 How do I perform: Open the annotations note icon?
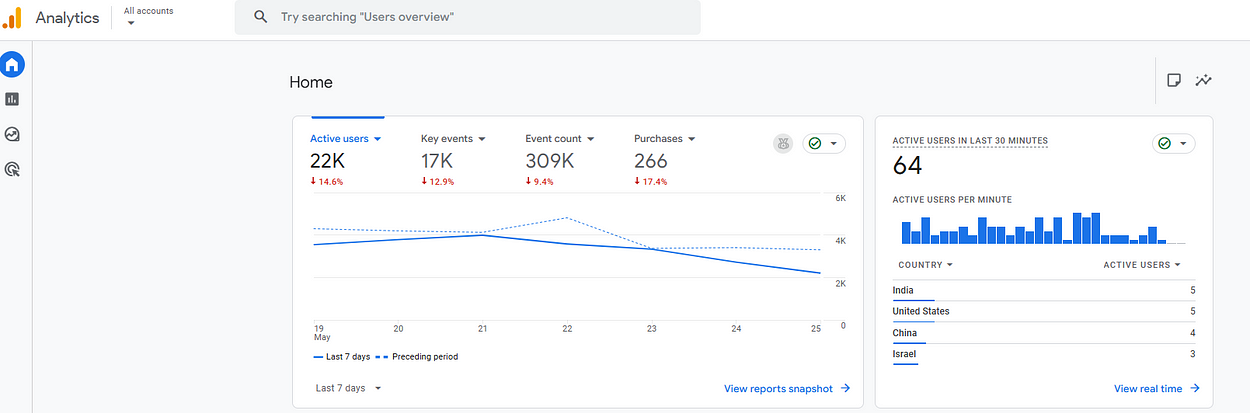tap(1174, 80)
